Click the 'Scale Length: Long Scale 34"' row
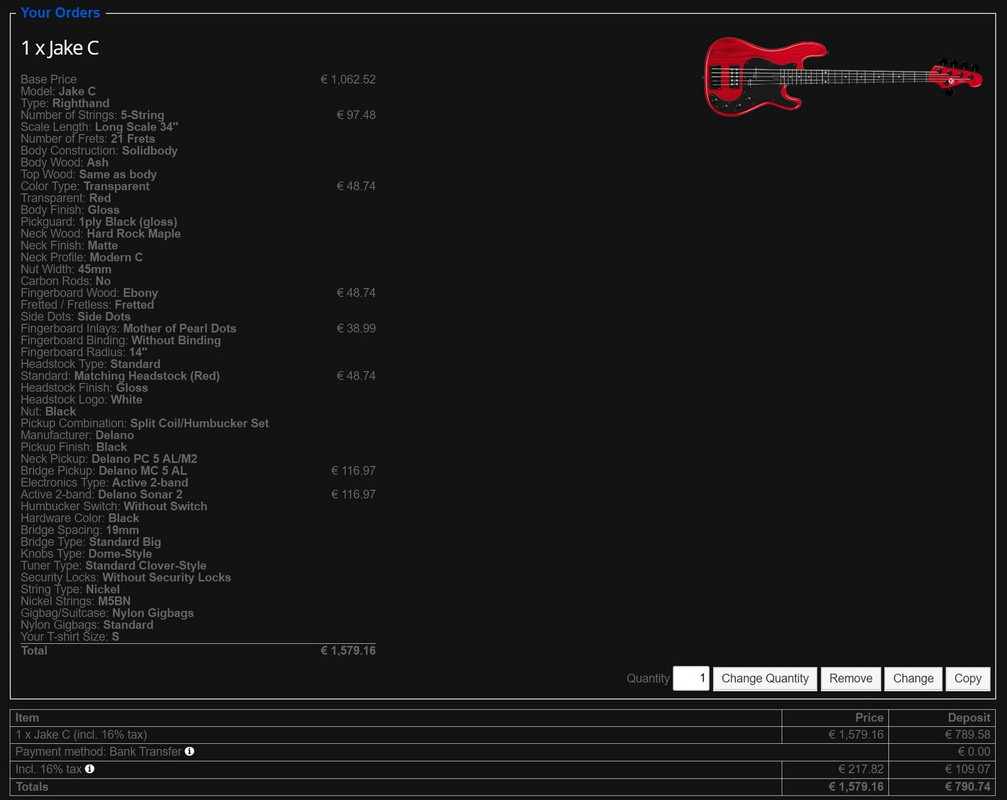Viewport: 1007px width, 800px height. click(x=100, y=127)
